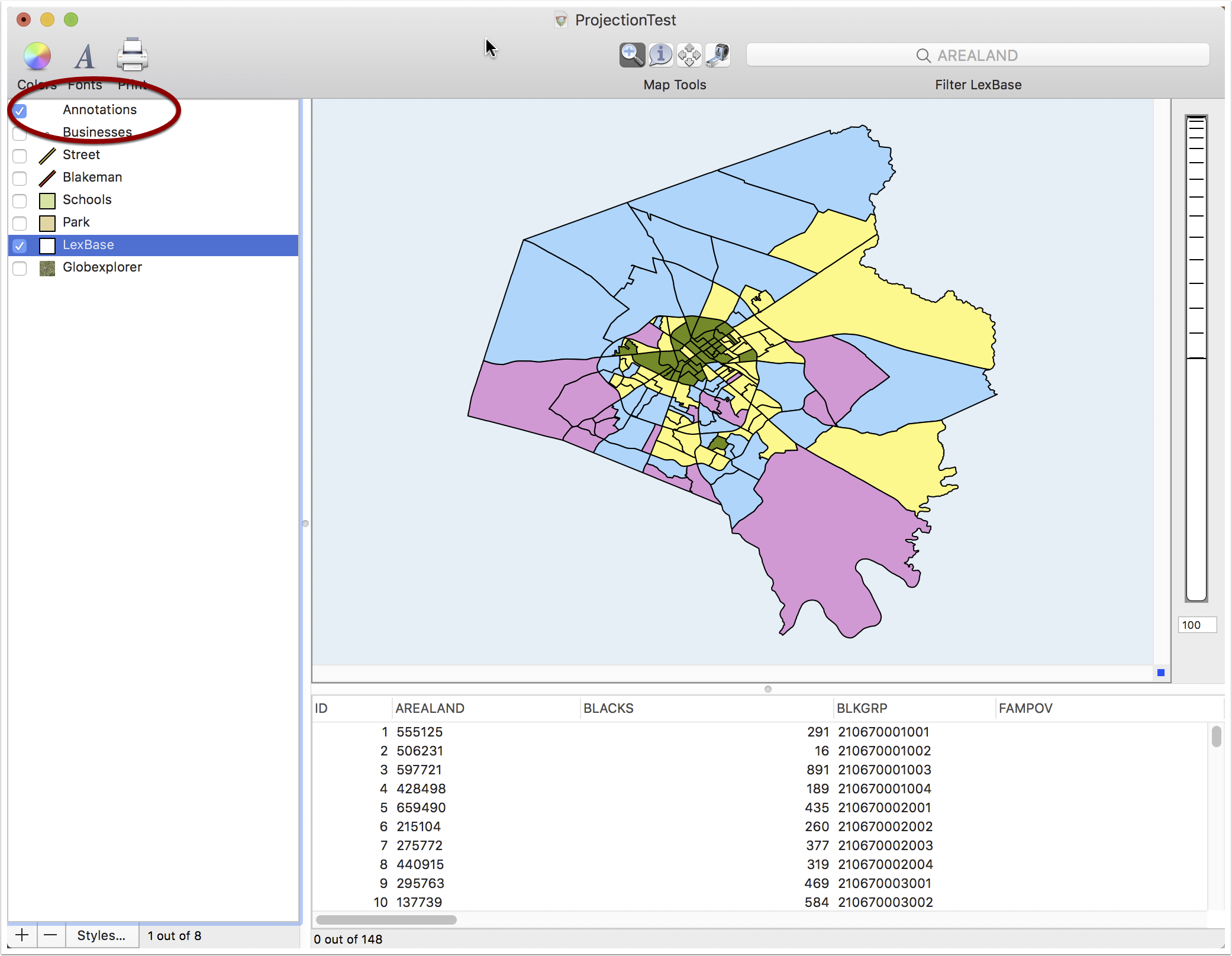The height and width of the screenshot is (956, 1232).
Task: Uncheck the Annotations layer checkbox
Action: (20, 111)
